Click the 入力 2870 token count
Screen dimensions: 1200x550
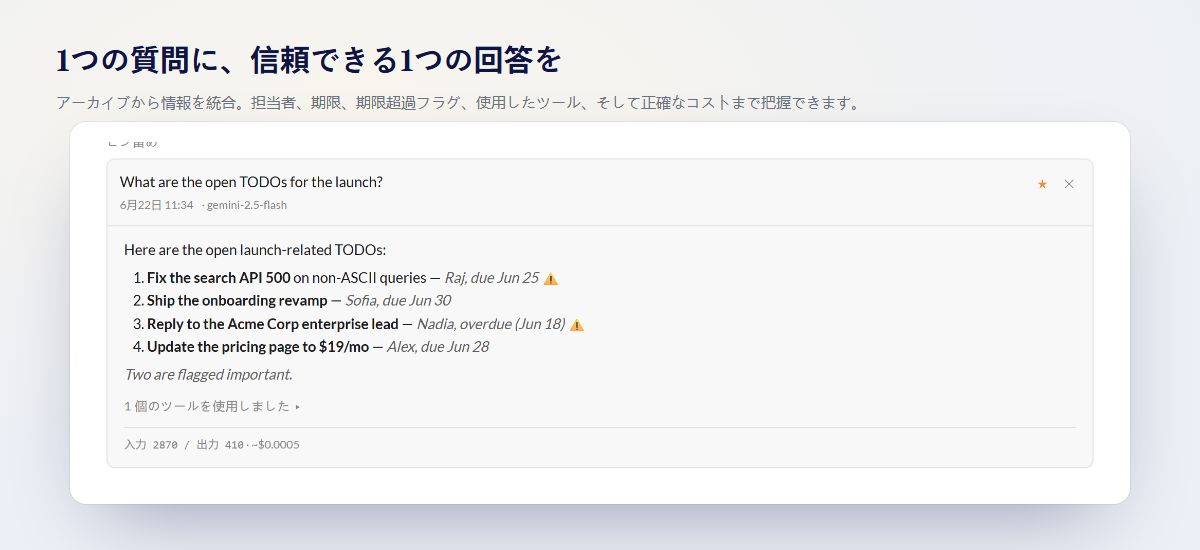(151, 444)
